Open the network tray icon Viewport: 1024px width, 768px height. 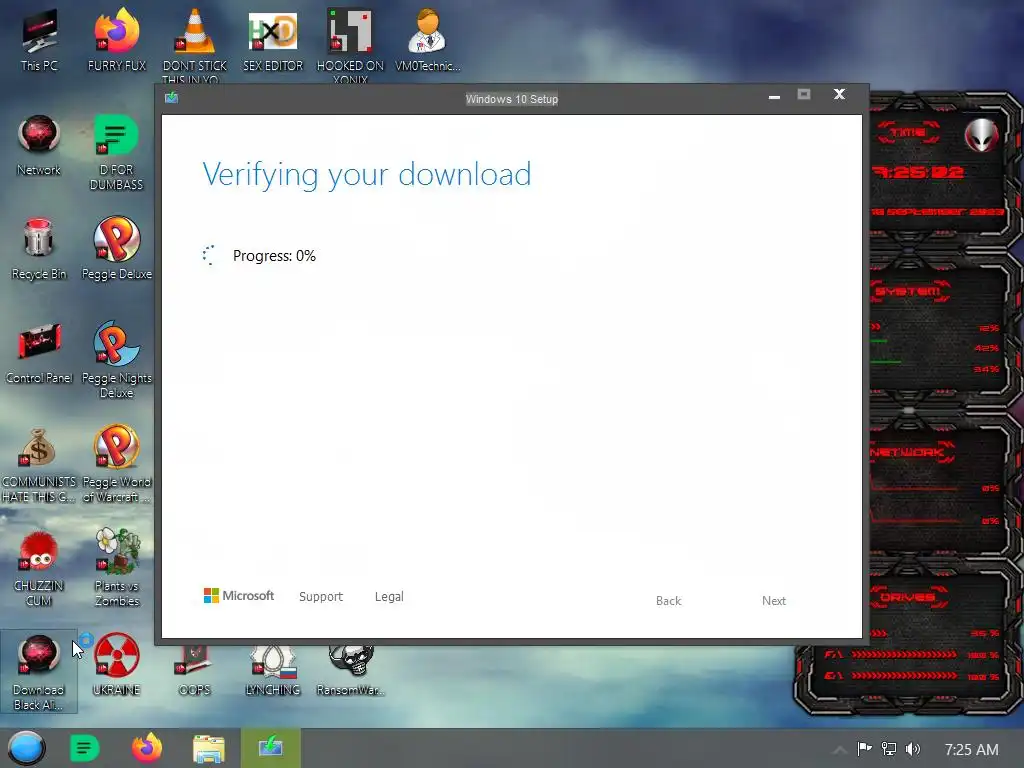pyautogui.click(x=889, y=748)
